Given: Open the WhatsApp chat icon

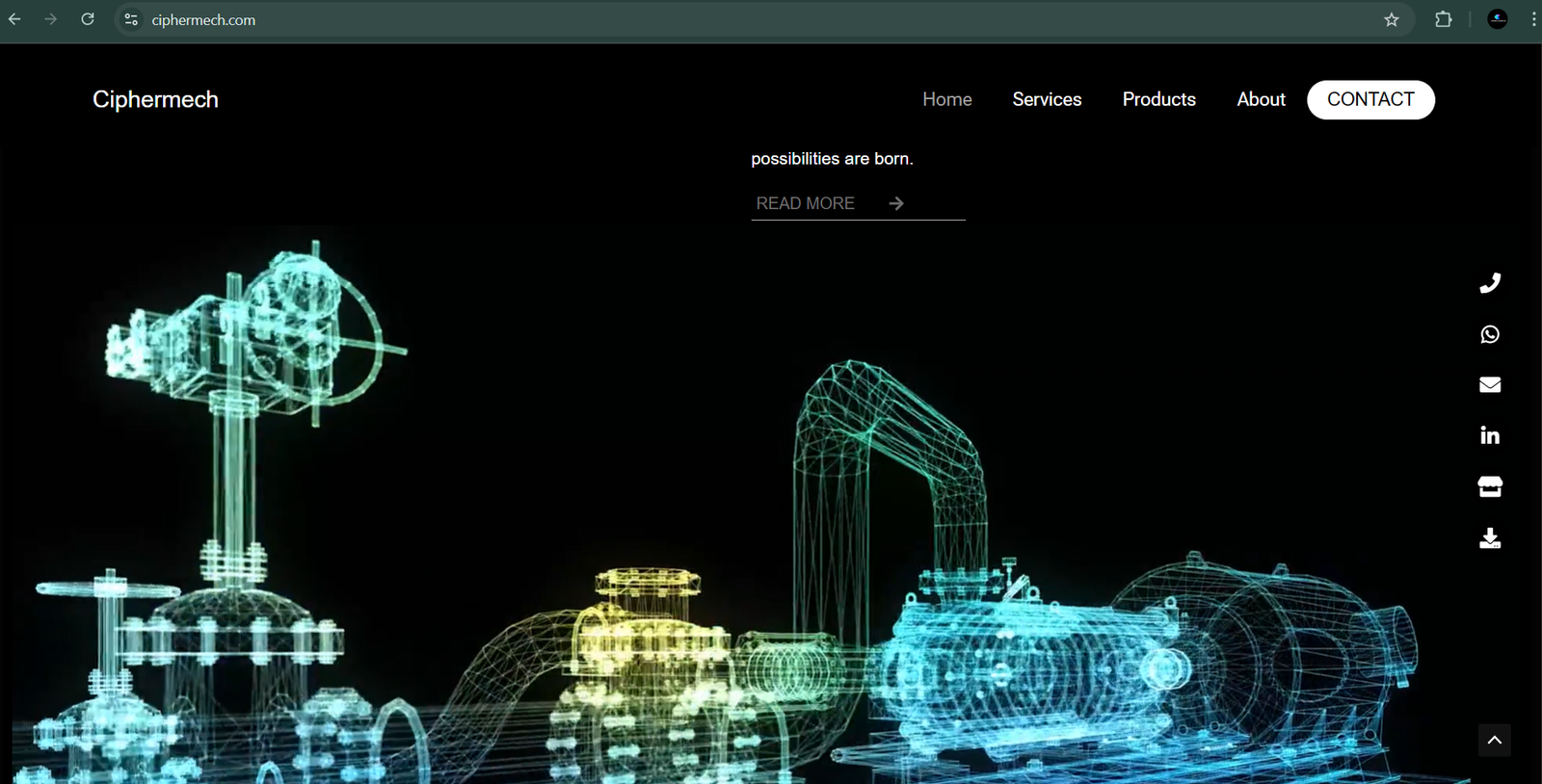Looking at the screenshot, I should (x=1490, y=334).
